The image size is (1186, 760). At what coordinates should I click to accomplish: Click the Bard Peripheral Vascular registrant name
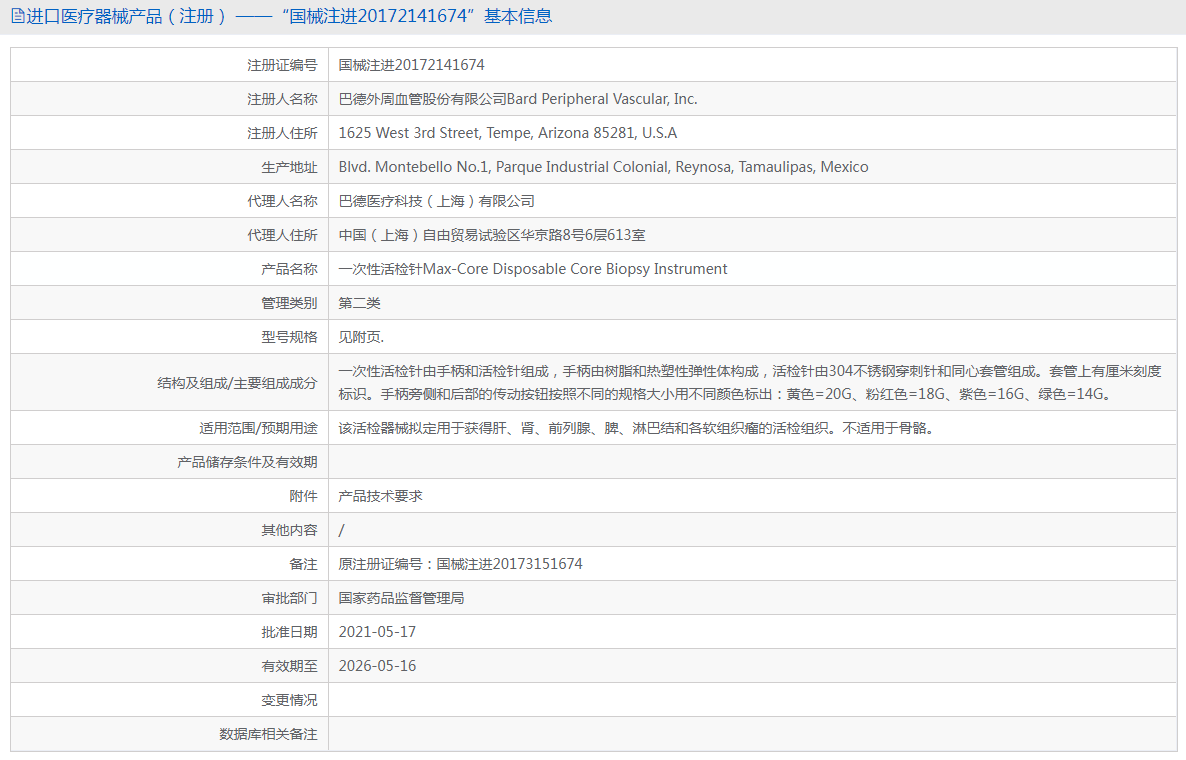point(518,99)
